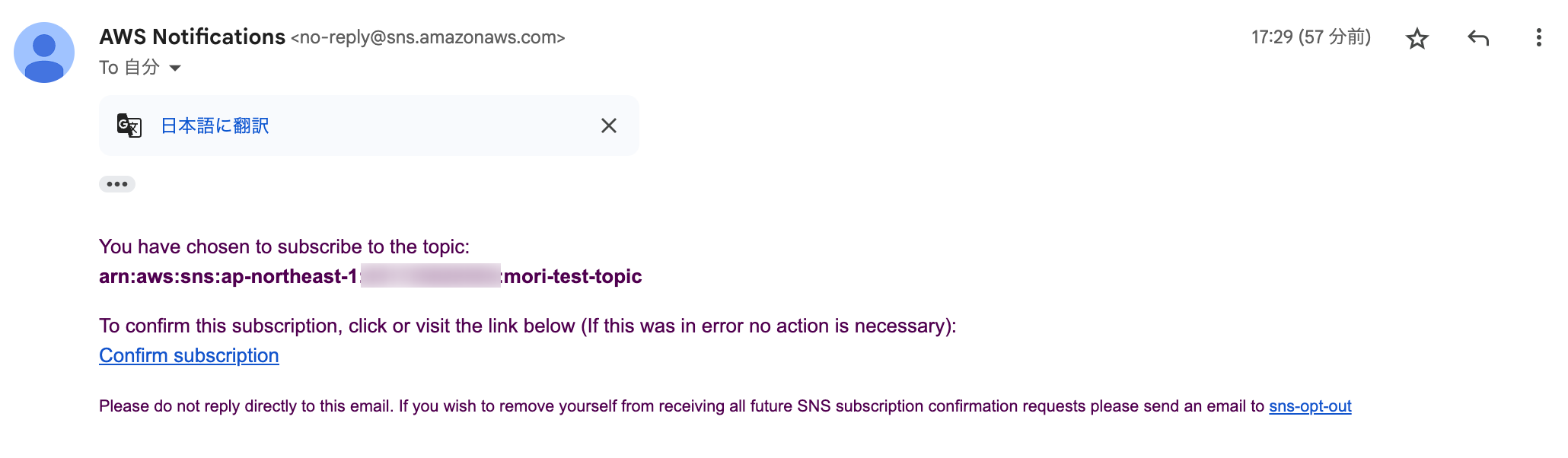The image size is (1568, 458).
Task: Click the mori-test-topic ARN text
Action: click(x=371, y=276)
